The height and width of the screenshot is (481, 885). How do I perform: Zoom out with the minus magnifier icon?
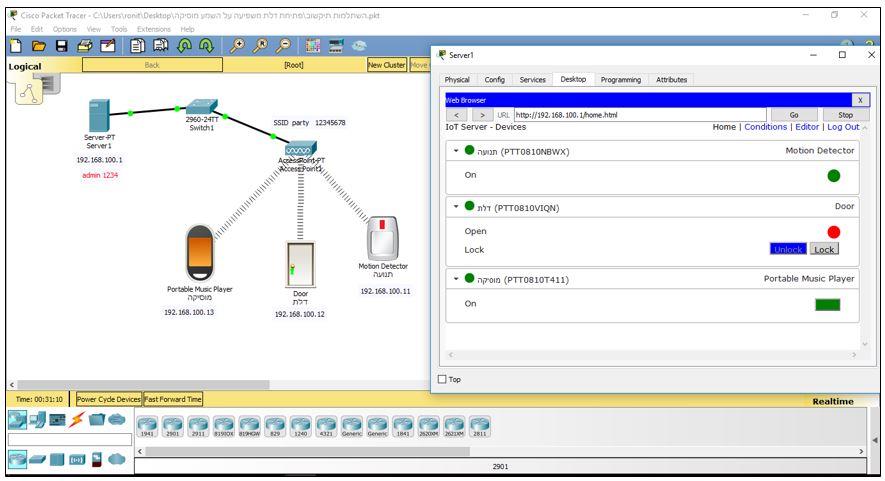click(283, 46)
